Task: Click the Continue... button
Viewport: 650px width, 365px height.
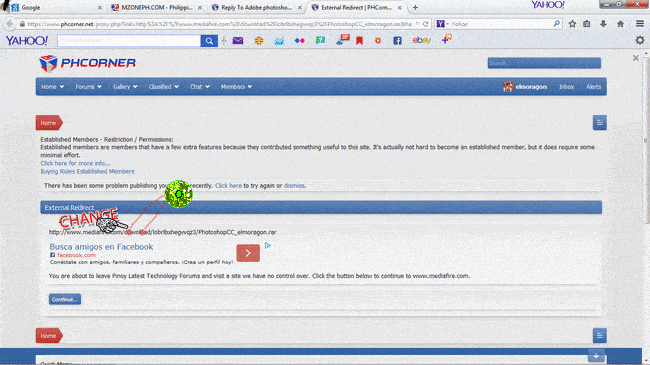Action: tap(65, 299)
